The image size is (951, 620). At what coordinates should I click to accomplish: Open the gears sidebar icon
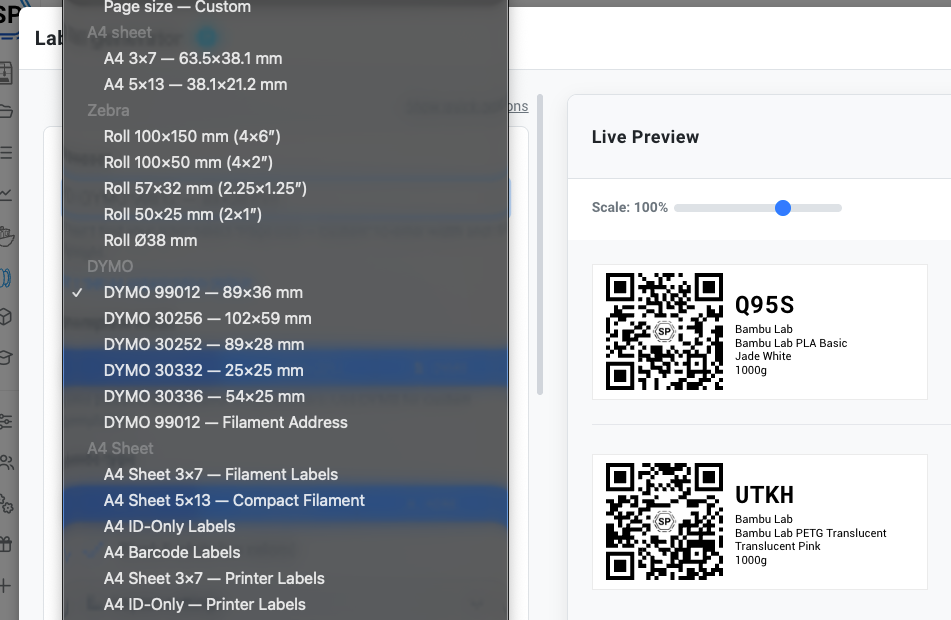tap(6, 504)
